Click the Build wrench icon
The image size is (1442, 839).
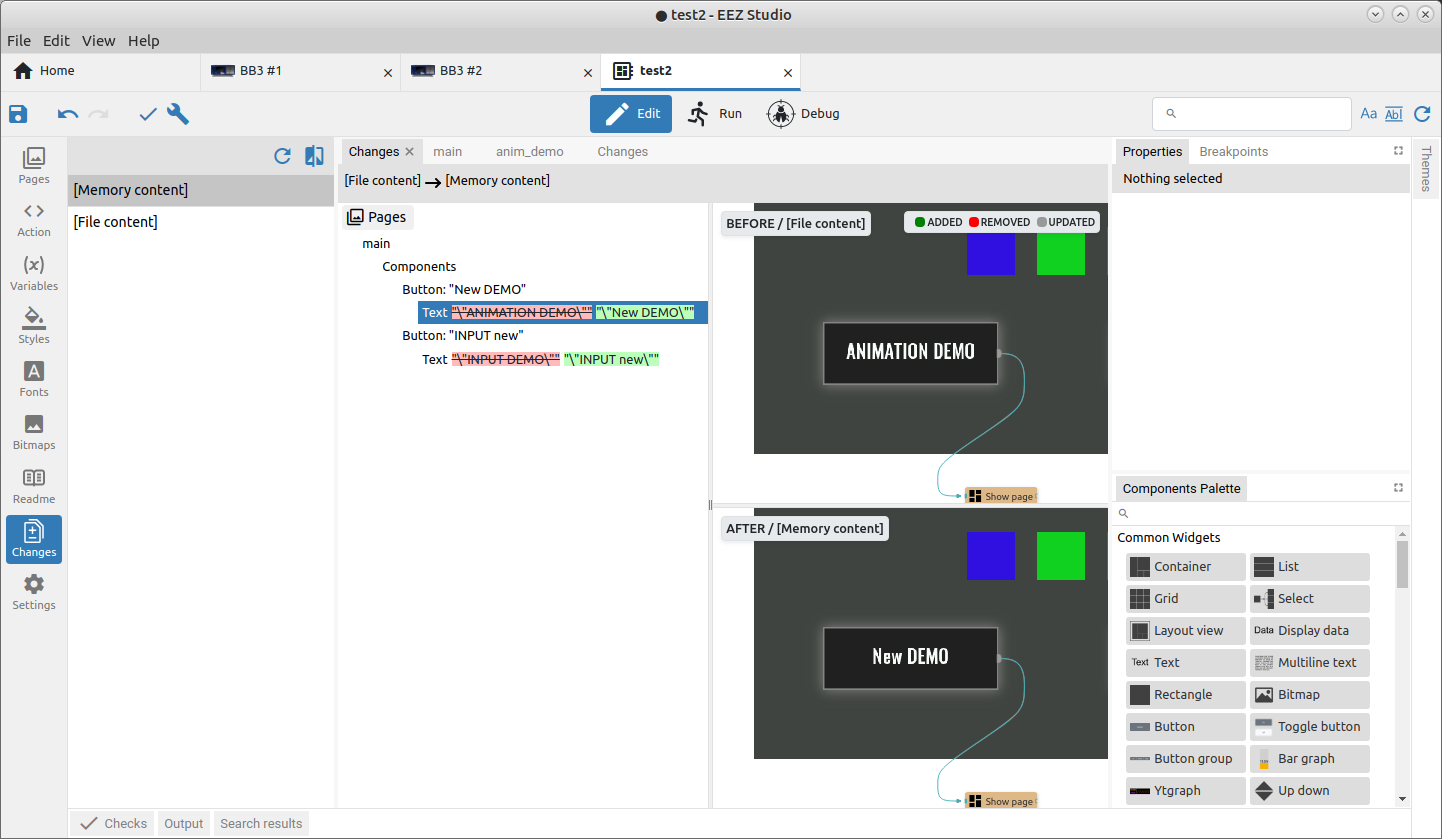coord(178,114)
